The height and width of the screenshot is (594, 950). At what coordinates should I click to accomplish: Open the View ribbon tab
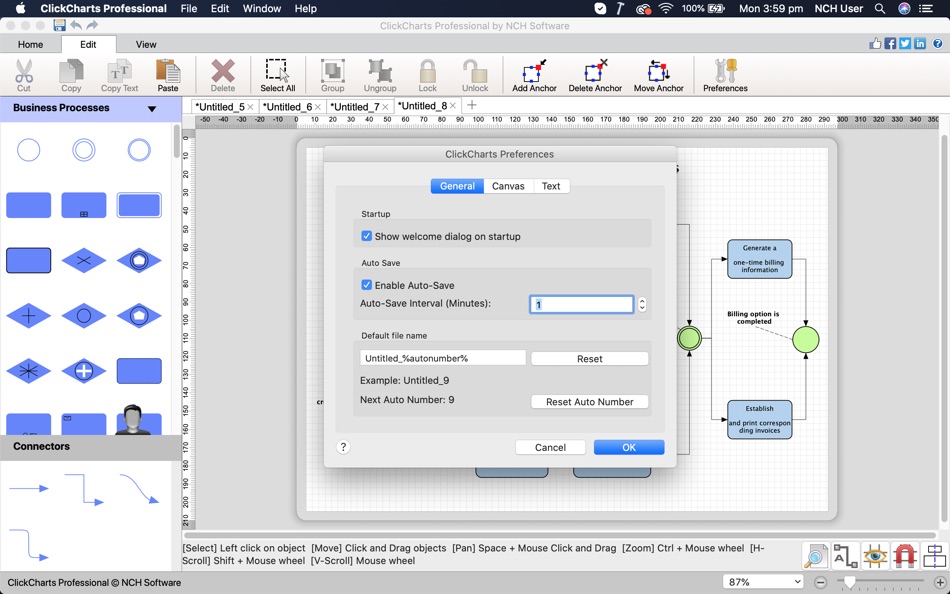(x=146, y=44)
